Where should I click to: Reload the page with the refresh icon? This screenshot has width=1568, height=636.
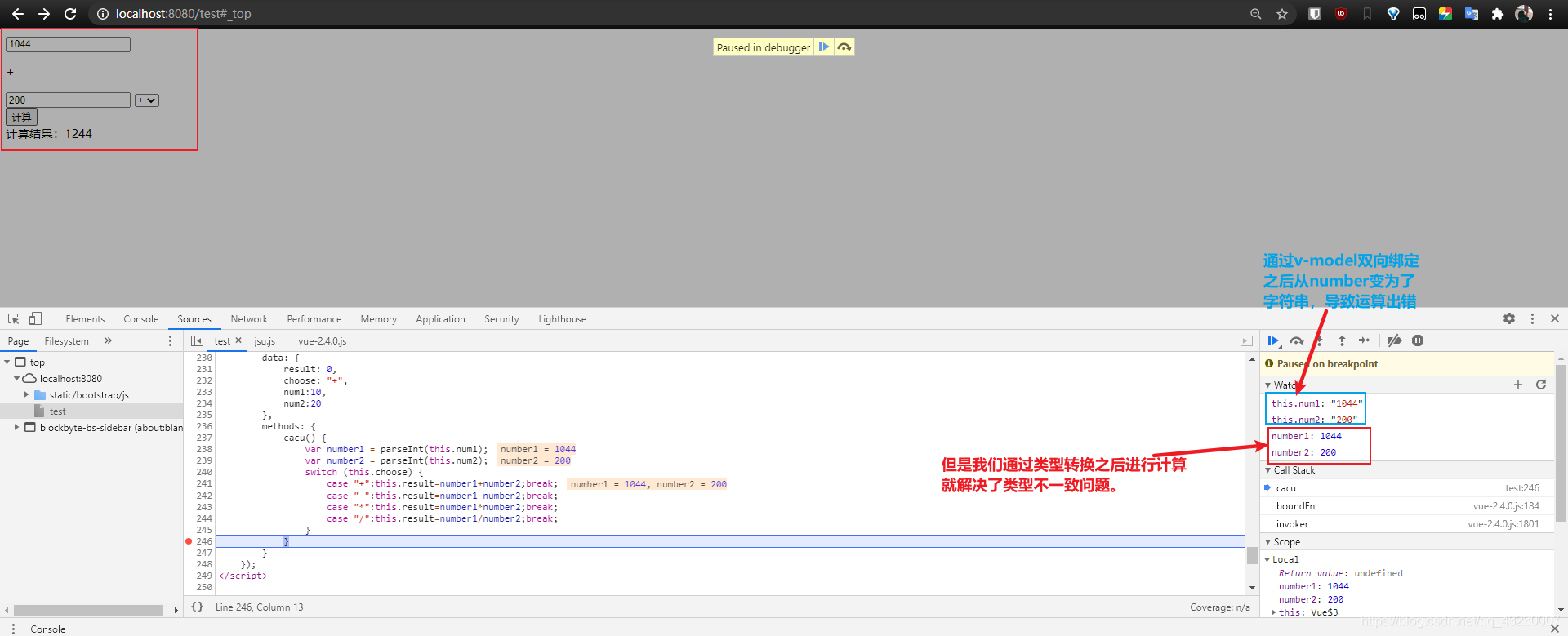coord(70,14)
